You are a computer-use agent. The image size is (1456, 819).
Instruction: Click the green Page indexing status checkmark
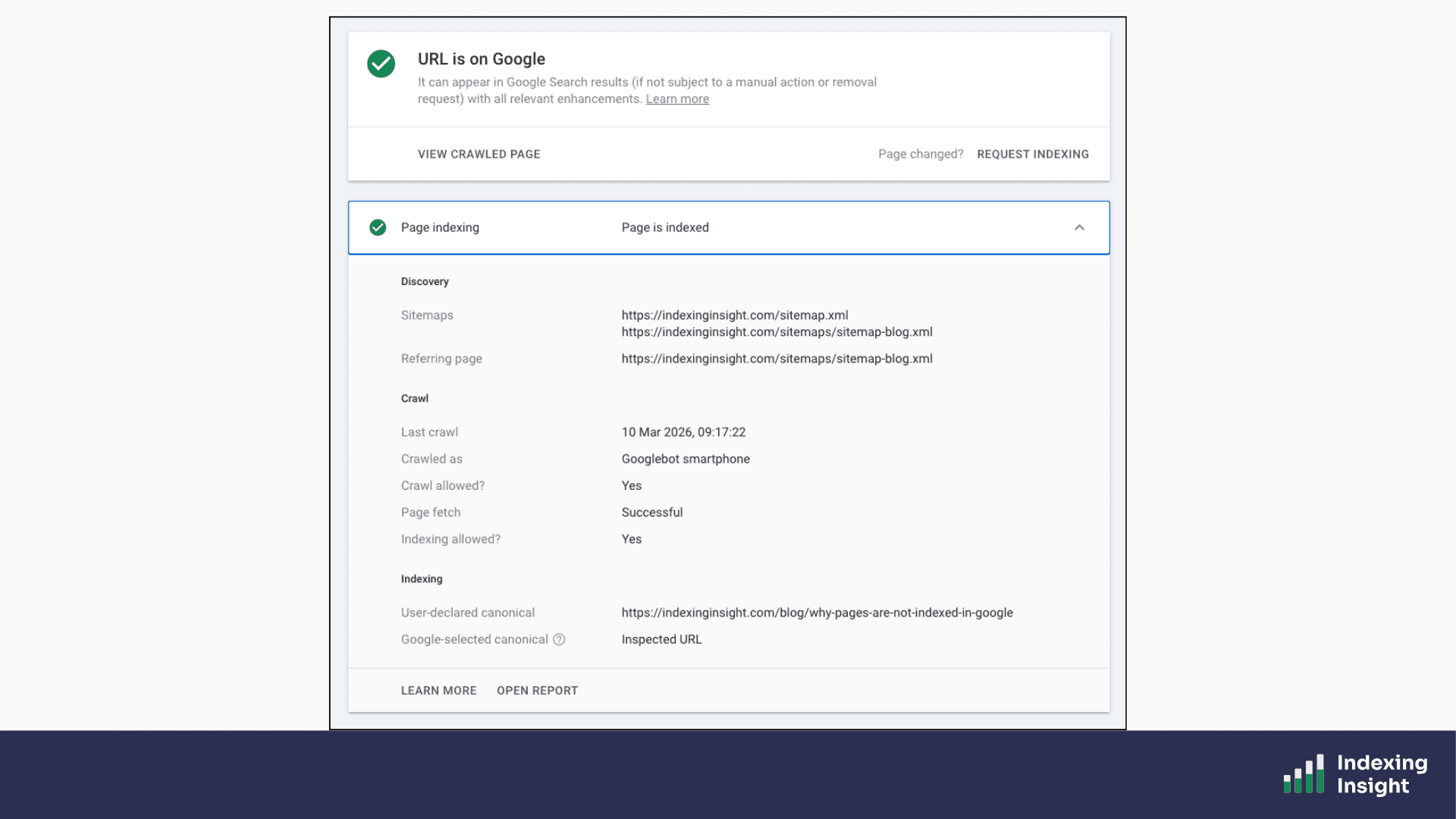click(x=378, y=227)
